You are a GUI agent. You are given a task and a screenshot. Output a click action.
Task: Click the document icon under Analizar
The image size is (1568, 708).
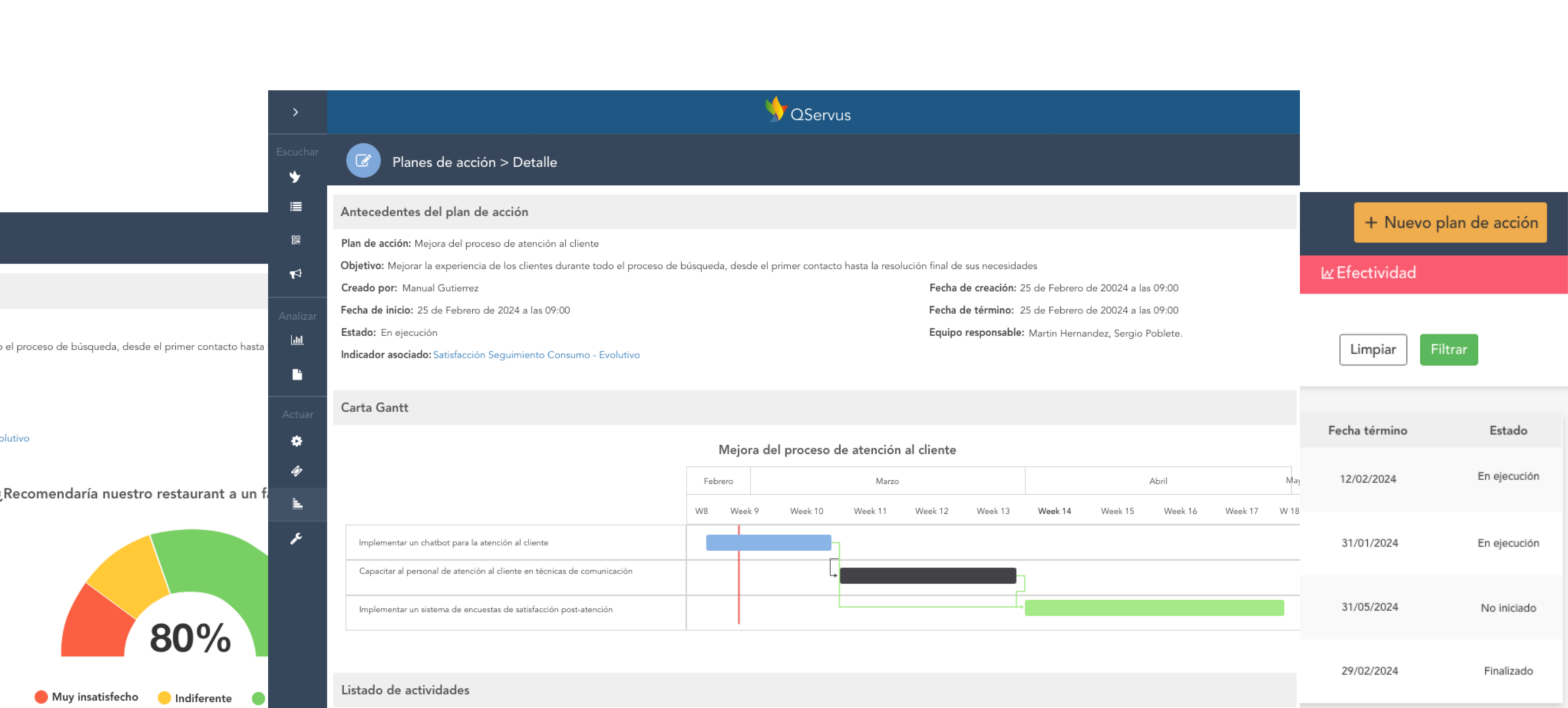(x=297, y=374)
